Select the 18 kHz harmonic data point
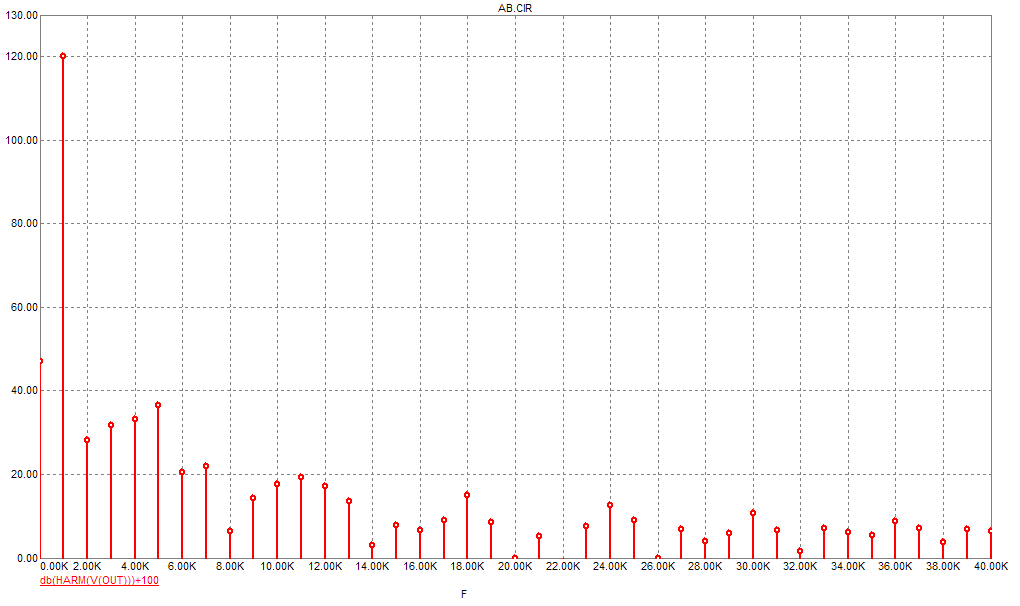Image resolution: width=1020 pixels, height=606 pixels. pyautogui.click(x=467, y=495)
